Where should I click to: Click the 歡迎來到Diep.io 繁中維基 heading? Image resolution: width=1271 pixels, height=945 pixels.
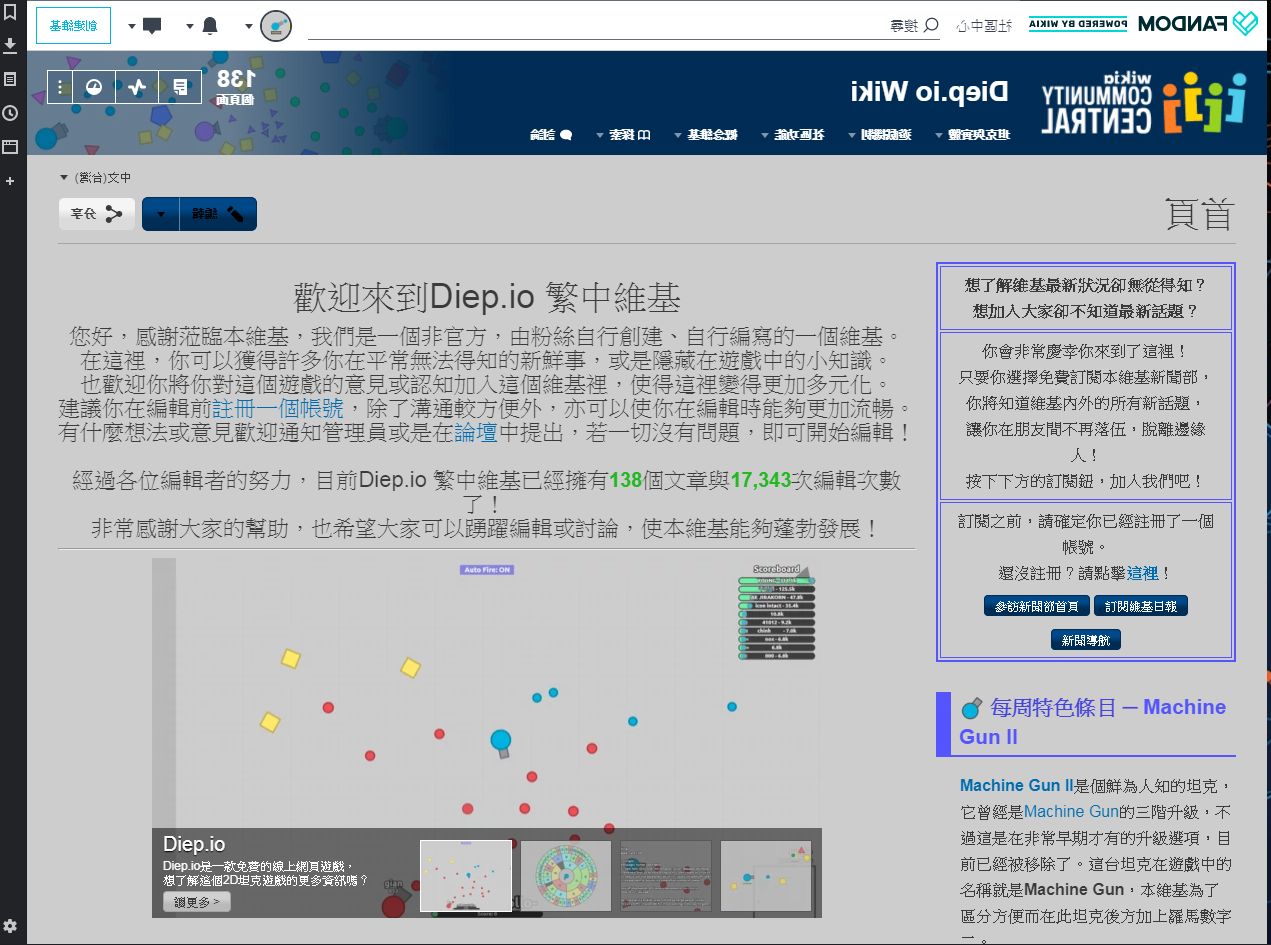point(487,298)
